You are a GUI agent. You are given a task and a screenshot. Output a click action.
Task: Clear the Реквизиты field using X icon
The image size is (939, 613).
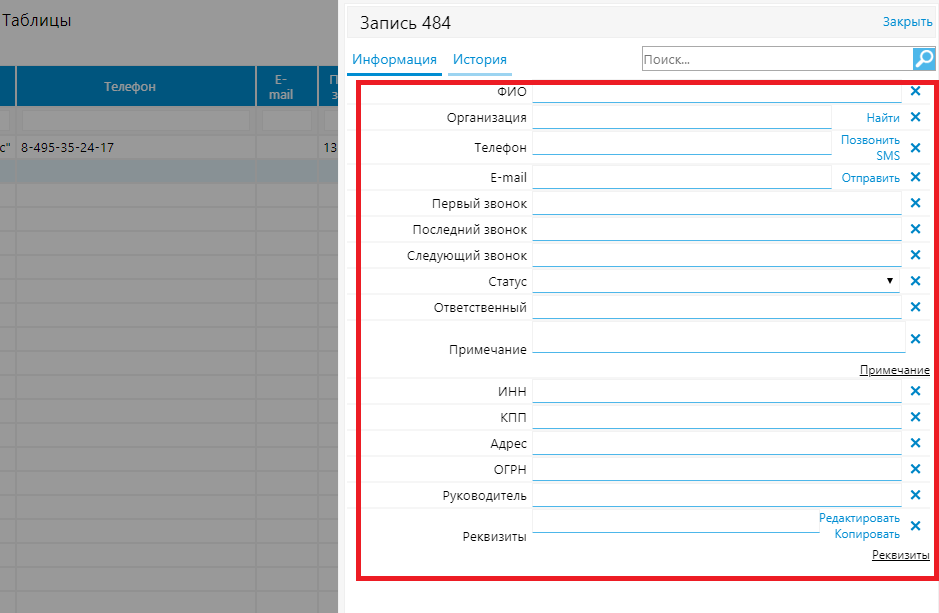tap(915, 526)
